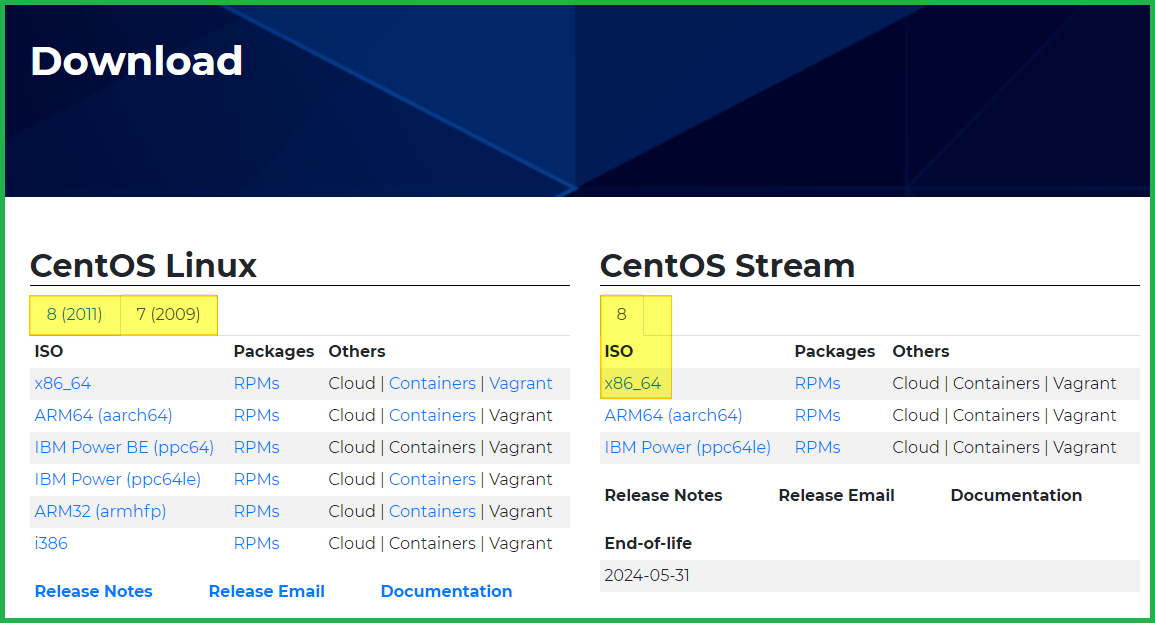Click Packages column header under CentOS Linux
This screenshot has width=1155, height=623.
pos(274,351)
